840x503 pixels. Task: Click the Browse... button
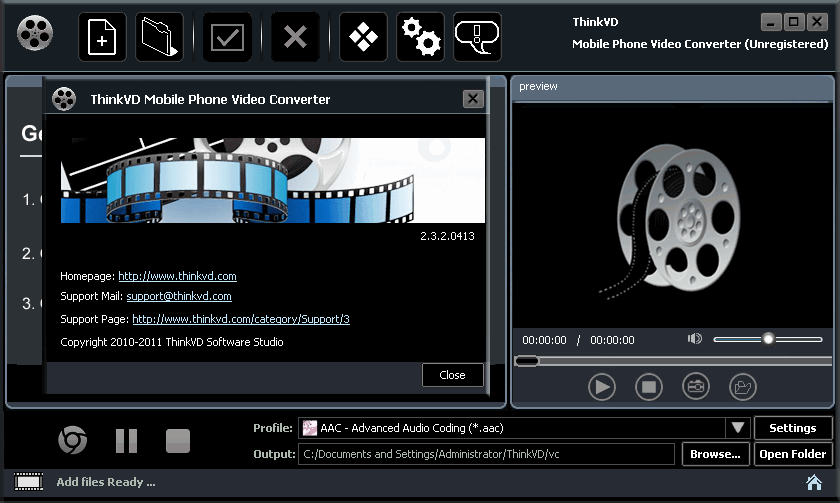(x=715, y=454)
